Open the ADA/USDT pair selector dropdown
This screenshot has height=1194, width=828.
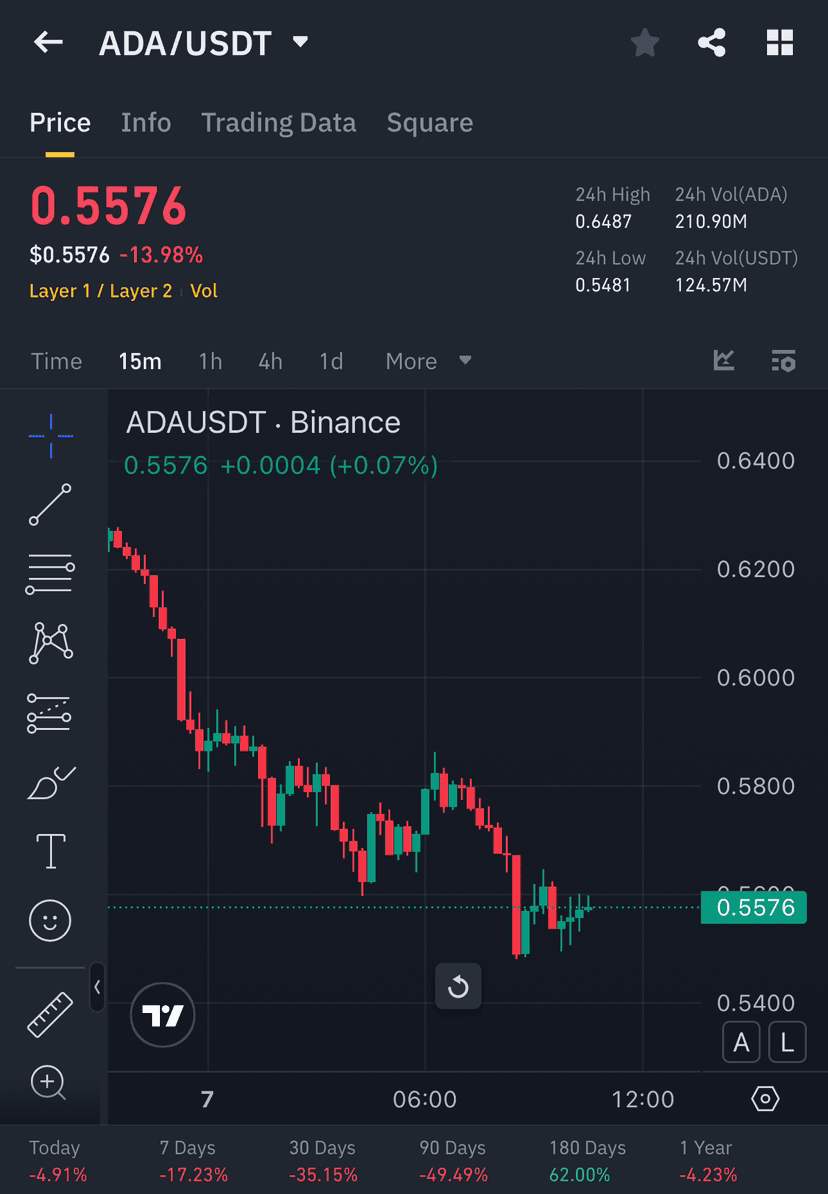300,41
